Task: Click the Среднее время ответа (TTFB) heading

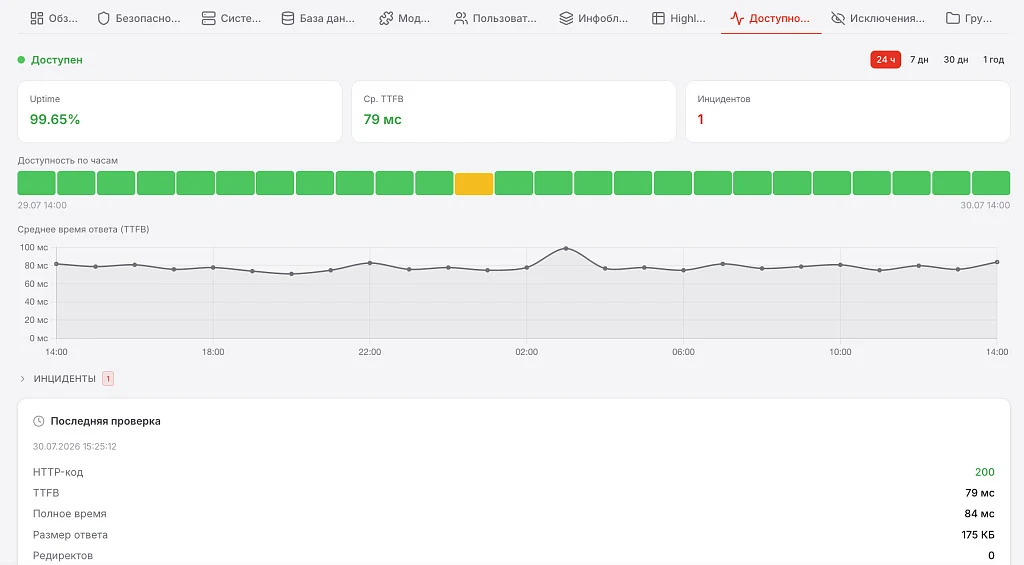Action: click(83, 229)
